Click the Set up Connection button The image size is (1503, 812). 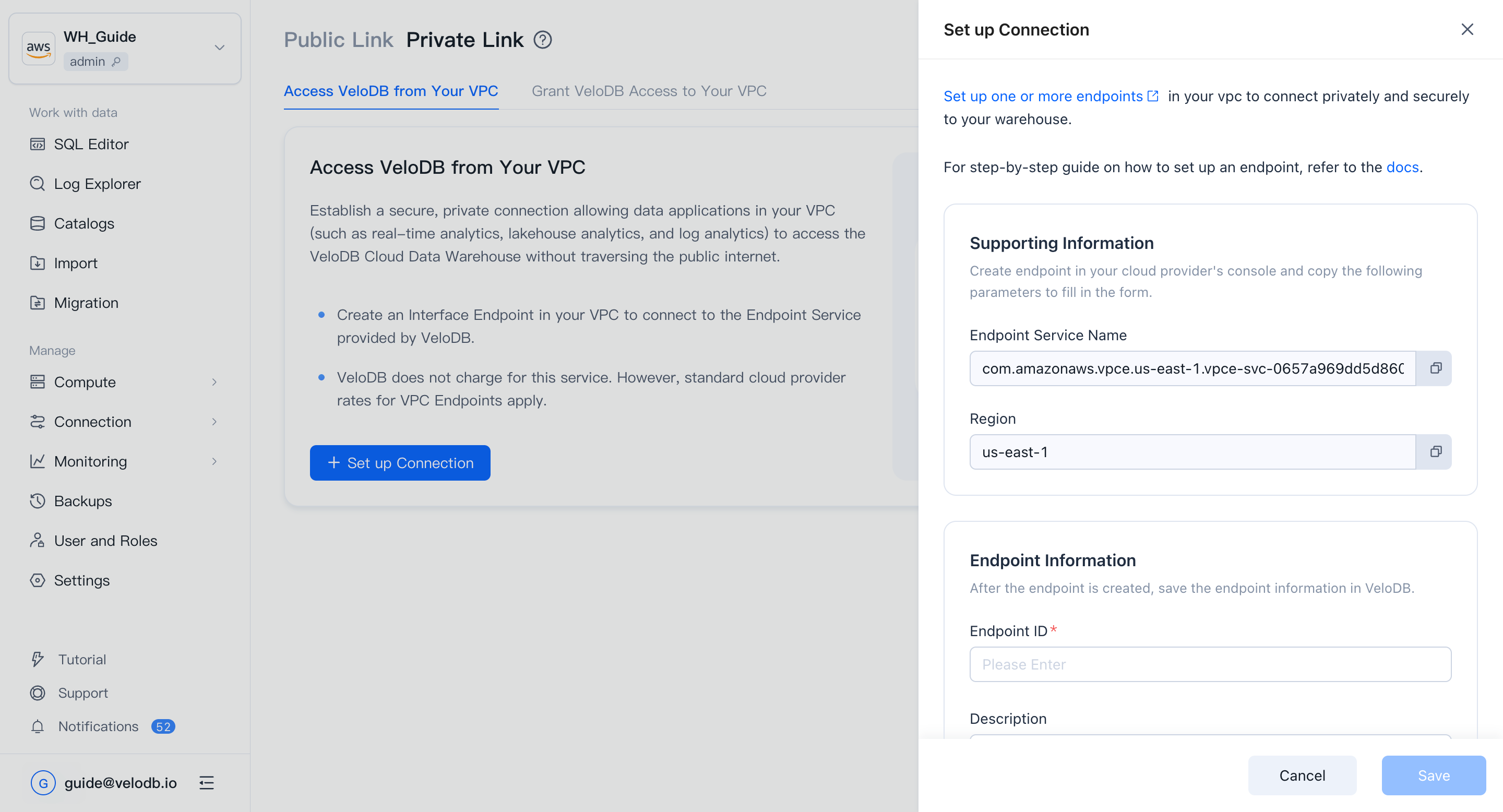[x=400, y=462]
